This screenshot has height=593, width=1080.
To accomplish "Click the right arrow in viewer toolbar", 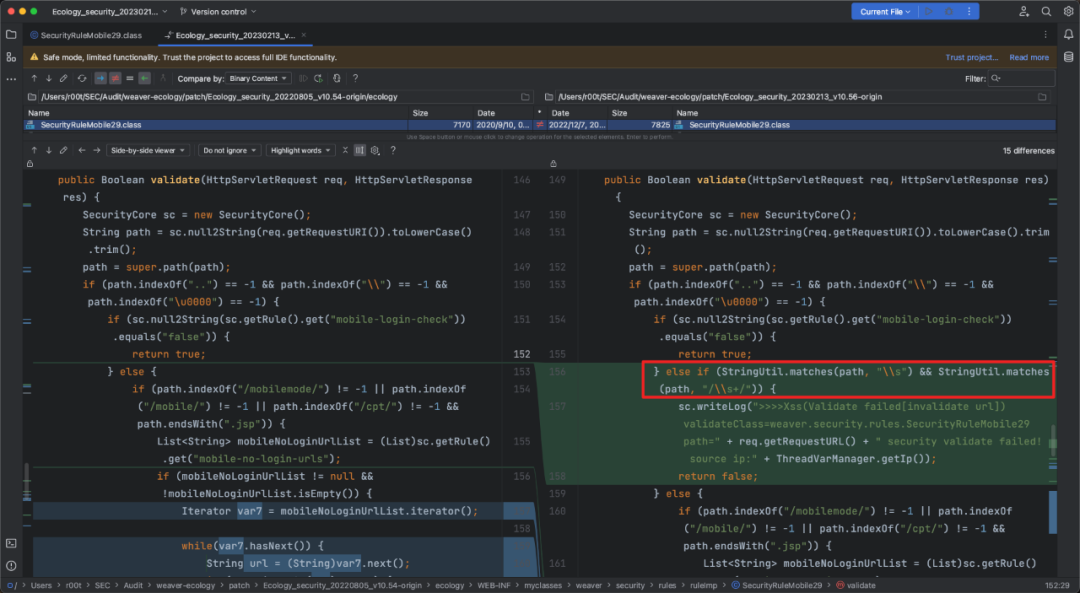I will [x=96, y=150].
